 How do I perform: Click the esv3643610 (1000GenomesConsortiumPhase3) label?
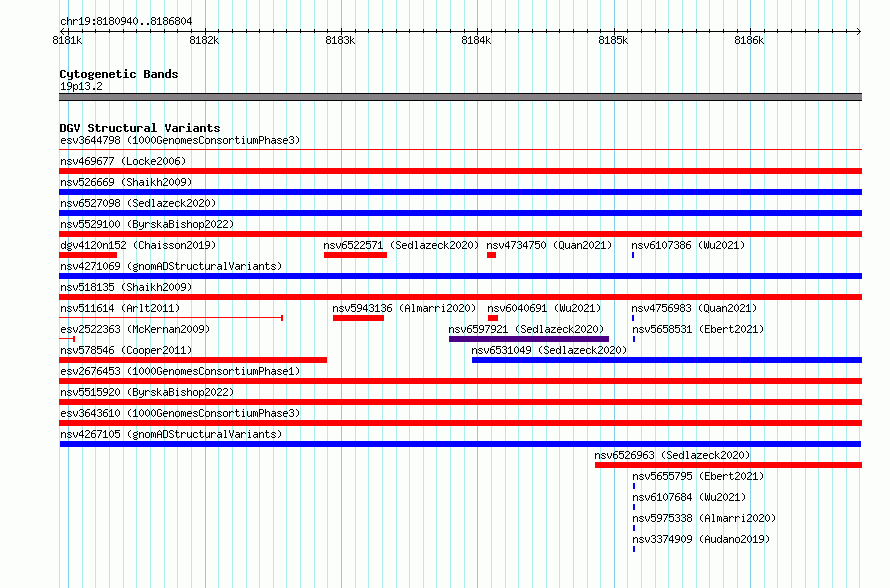pos(180,413)
